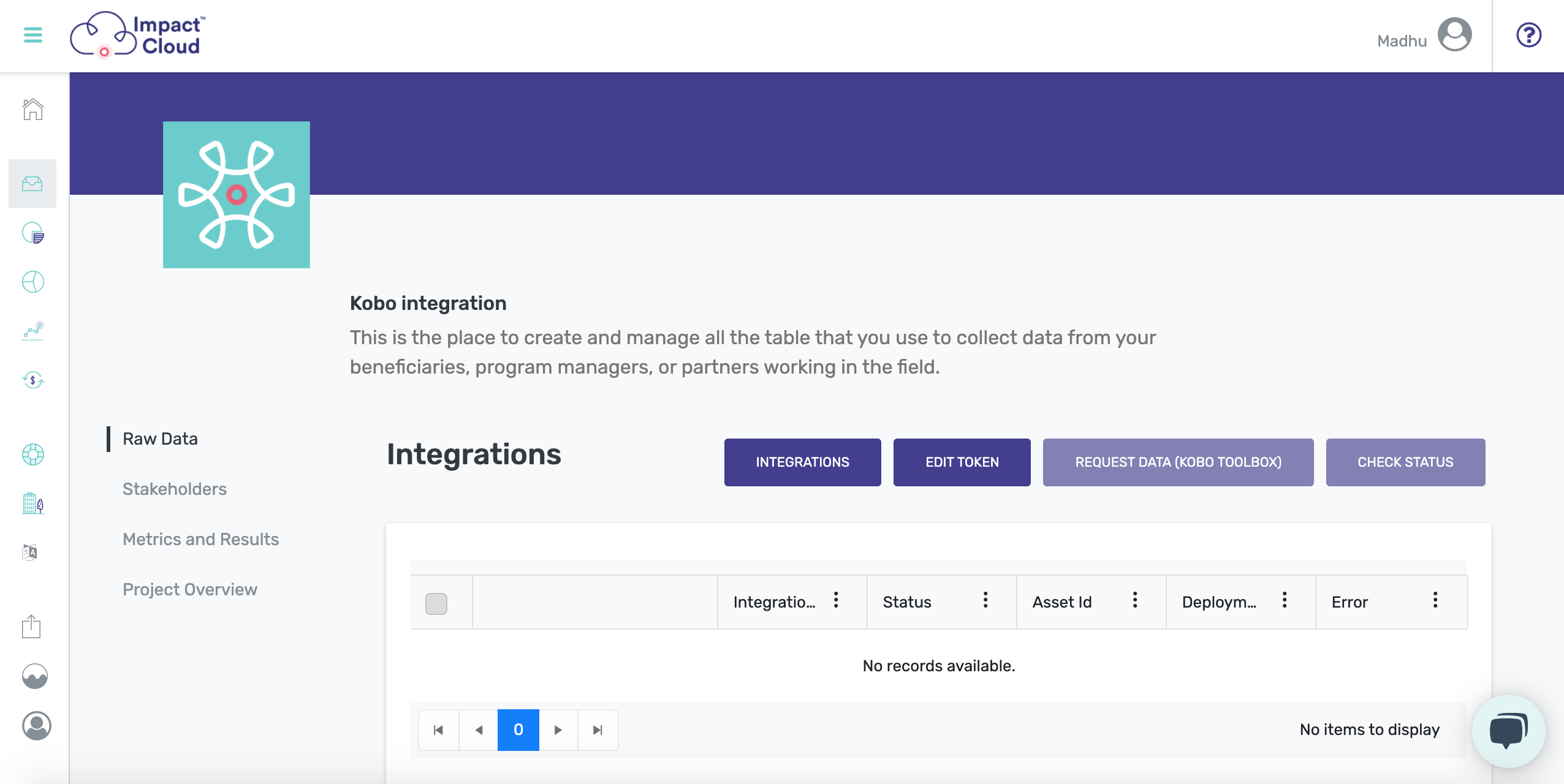Image resolution: width=1564 pixels, height=784 pixels.
Task: Go to previous page in pager
Action: [479, 730]
